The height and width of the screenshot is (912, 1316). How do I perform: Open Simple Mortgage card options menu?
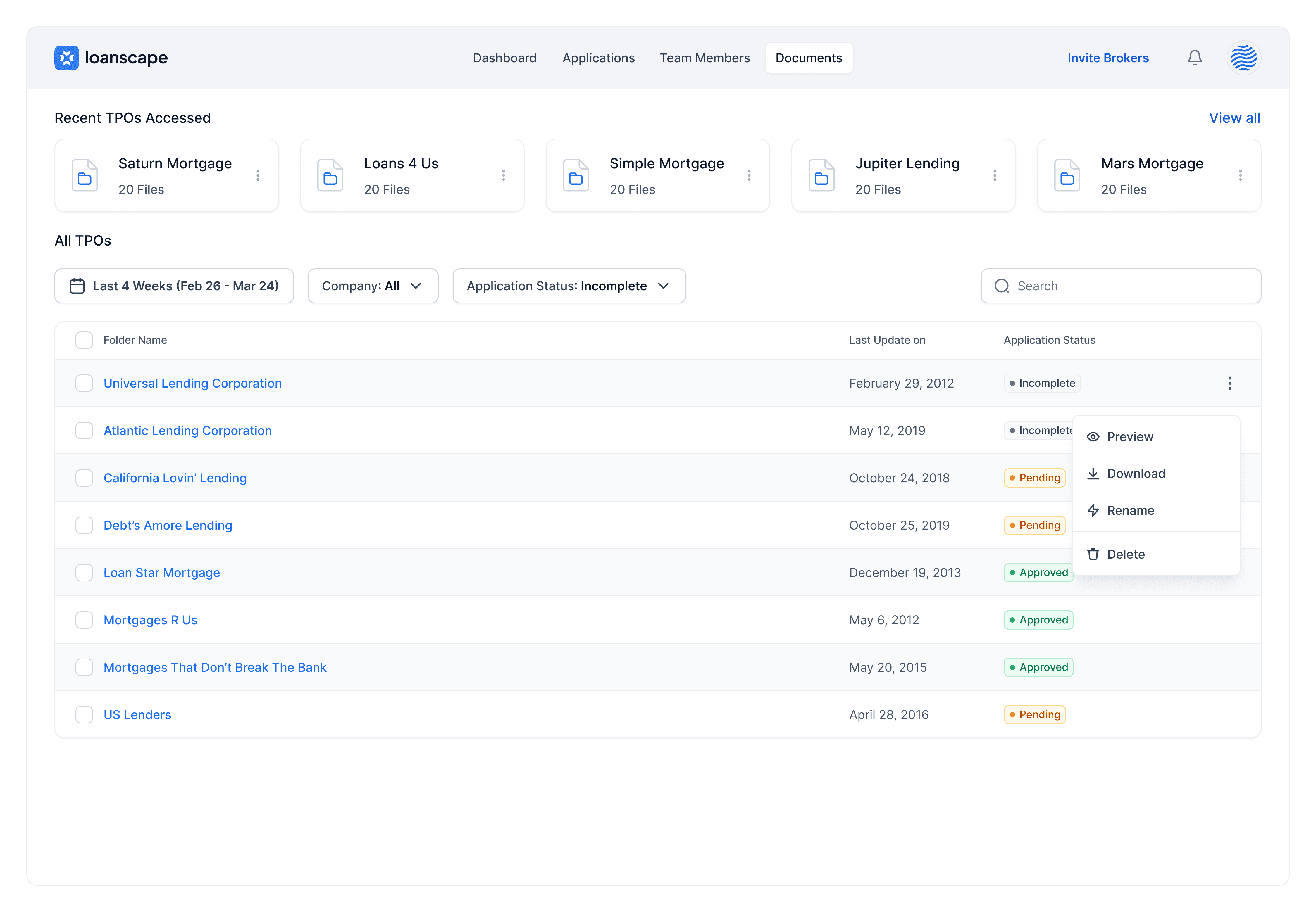[749, 175]
